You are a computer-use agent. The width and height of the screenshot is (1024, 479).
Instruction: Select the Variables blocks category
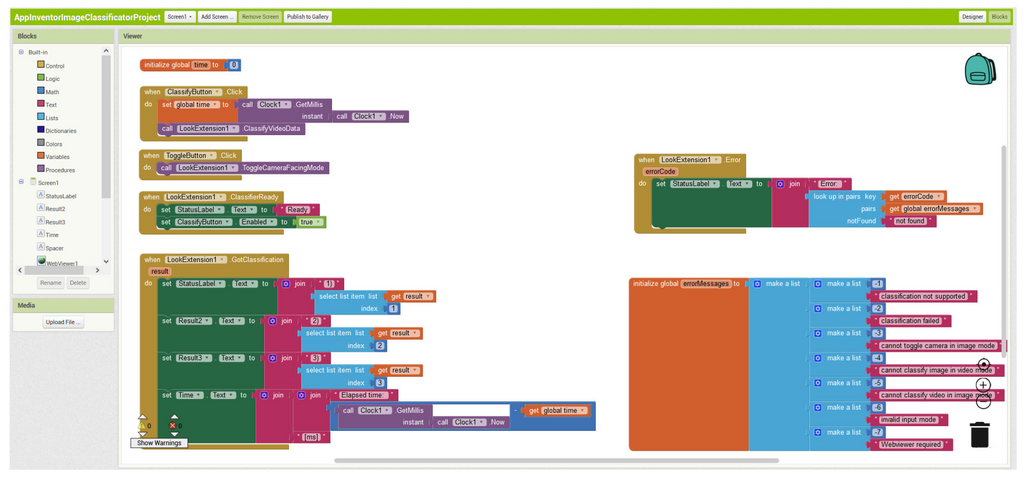tap(53, 156)
